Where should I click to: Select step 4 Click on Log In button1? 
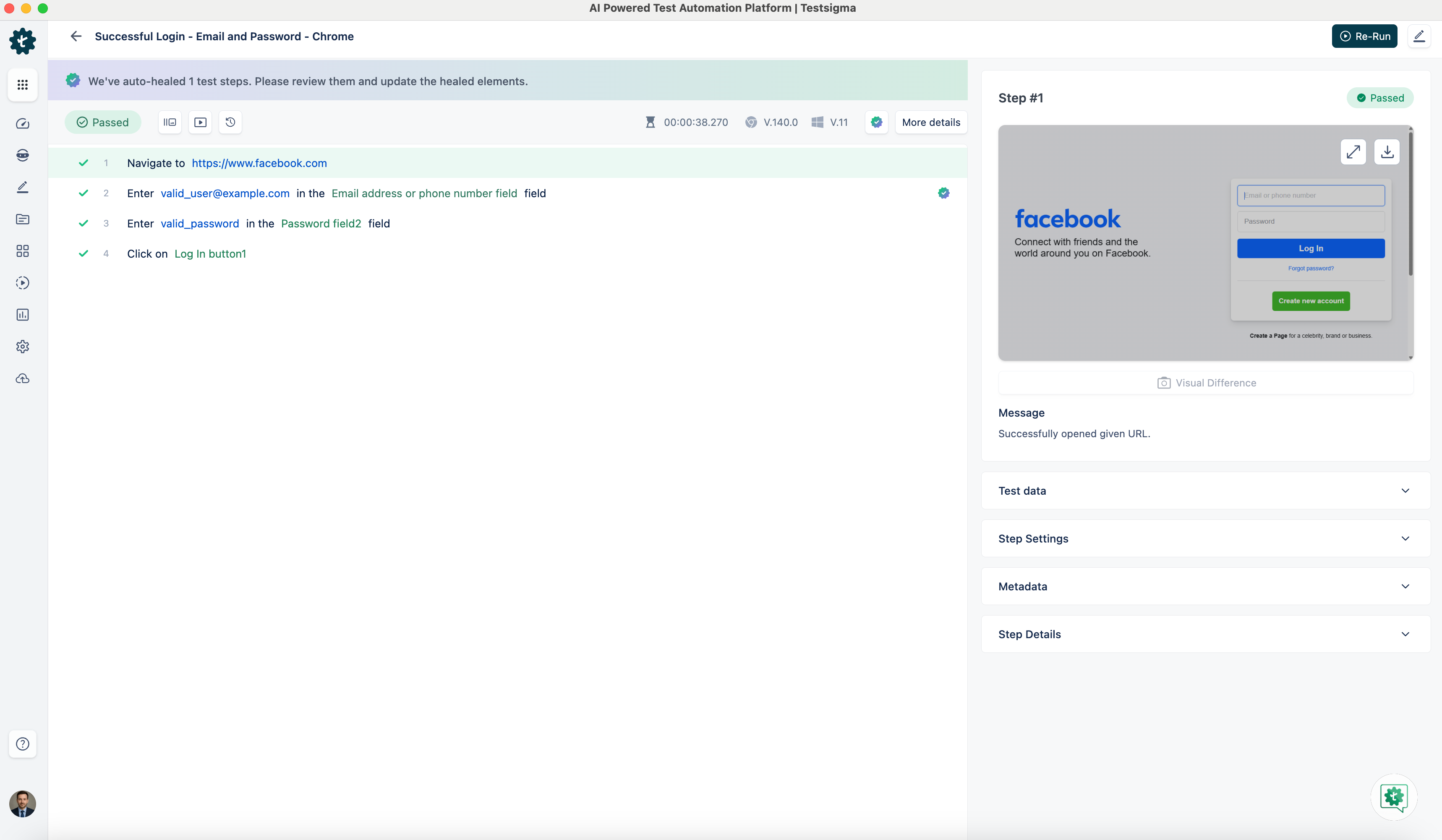coord(186,253)
